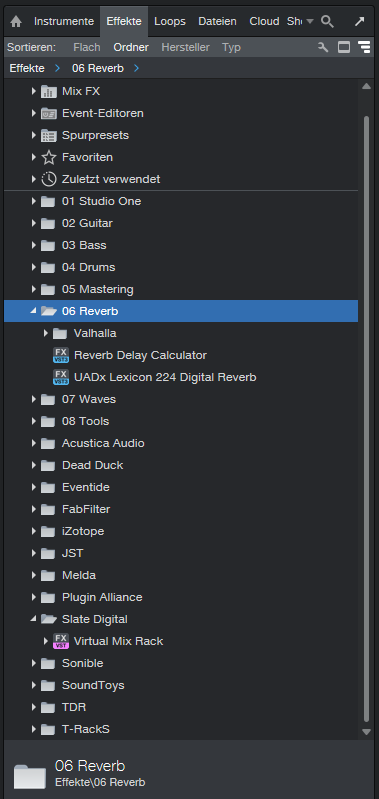Viewport: 379px width, 799px height.
Task: Expand the 07 Waves folder
Action: tap(34, 399)
